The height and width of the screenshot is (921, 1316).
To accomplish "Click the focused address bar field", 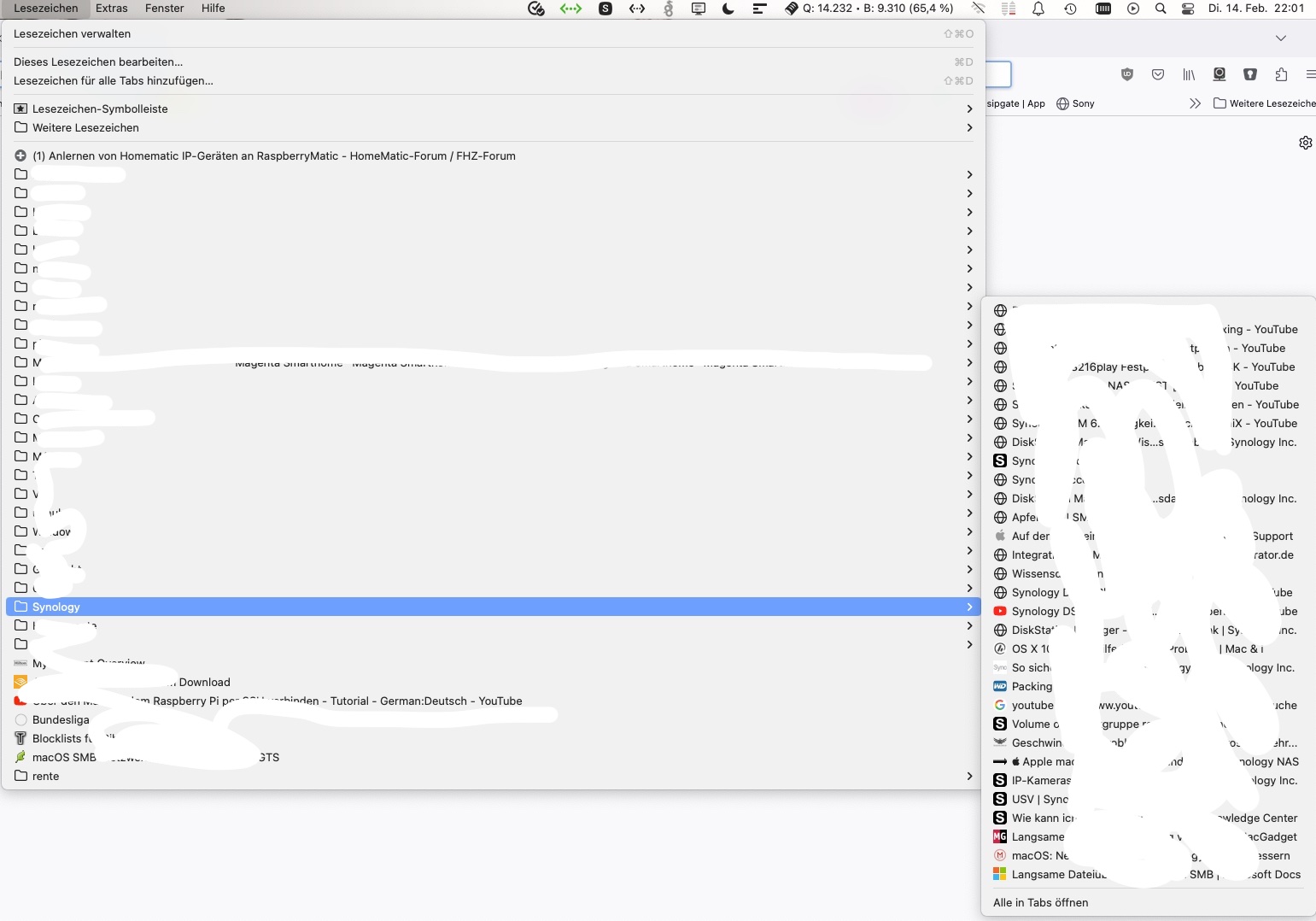I will (998, 74).
